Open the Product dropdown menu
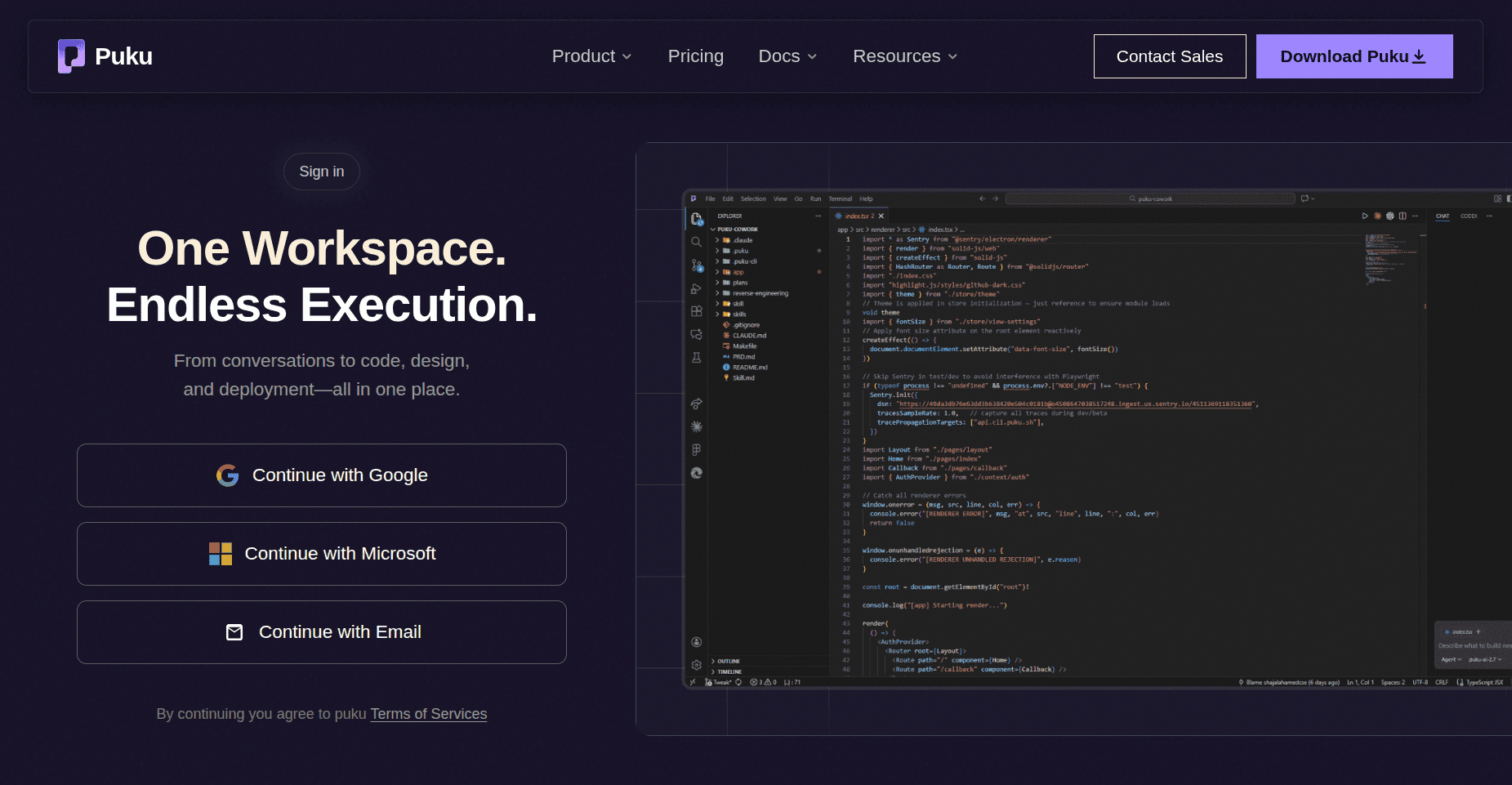This screenshot has width=1512, height=785. (591, 56)
